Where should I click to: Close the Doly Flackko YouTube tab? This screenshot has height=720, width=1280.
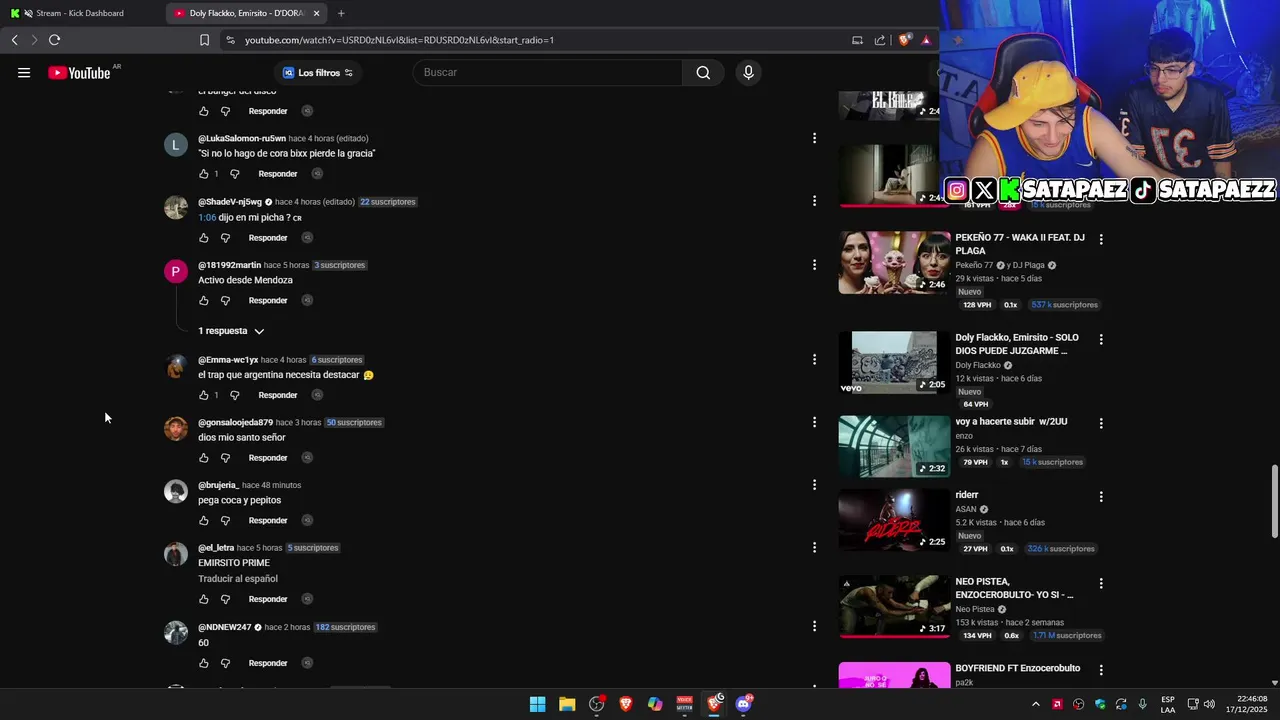tap(317, 13)
